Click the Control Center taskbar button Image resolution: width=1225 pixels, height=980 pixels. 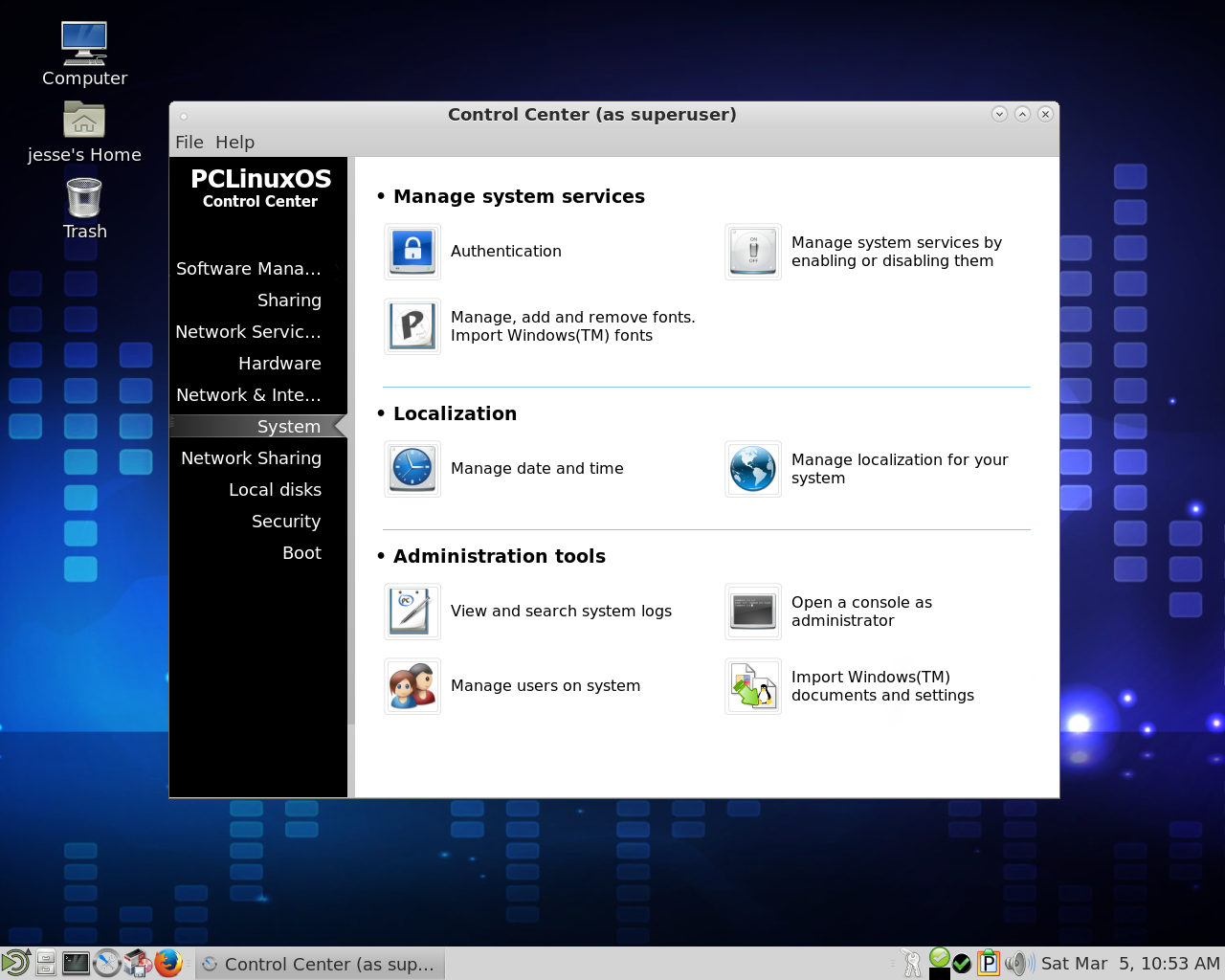(x=321, y=964)
